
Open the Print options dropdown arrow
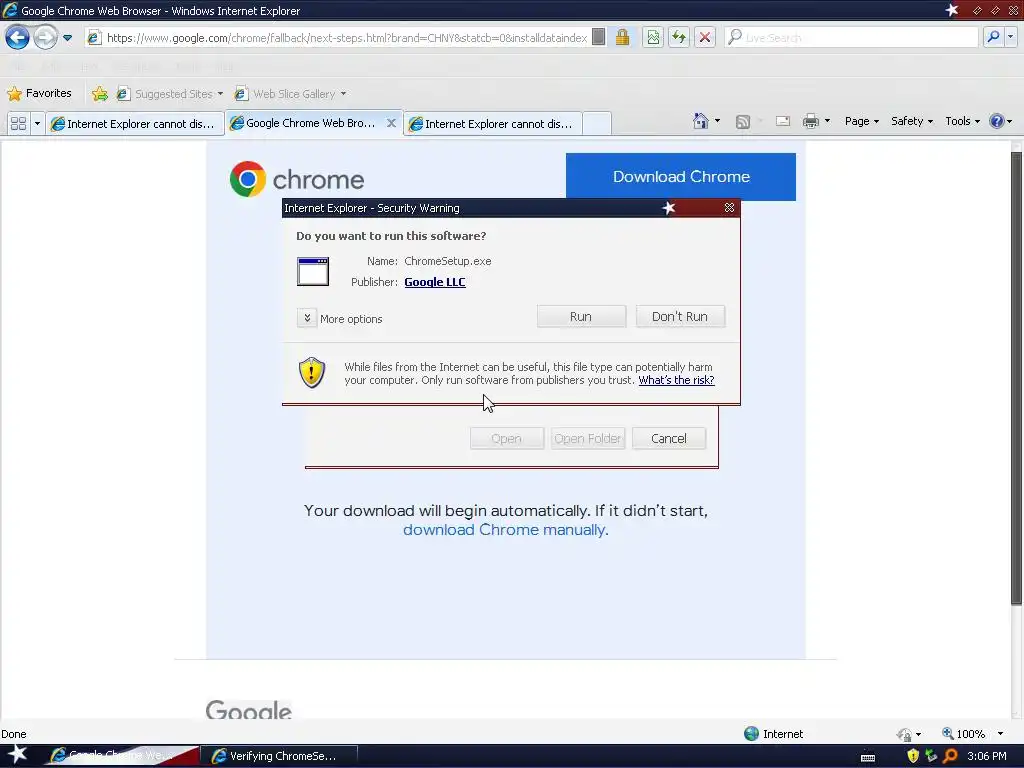[x=827, y=121]
